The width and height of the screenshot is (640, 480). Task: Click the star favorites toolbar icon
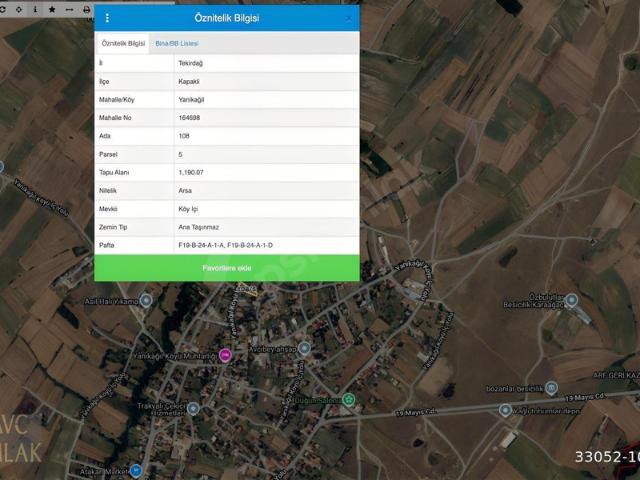pos(52,9)
